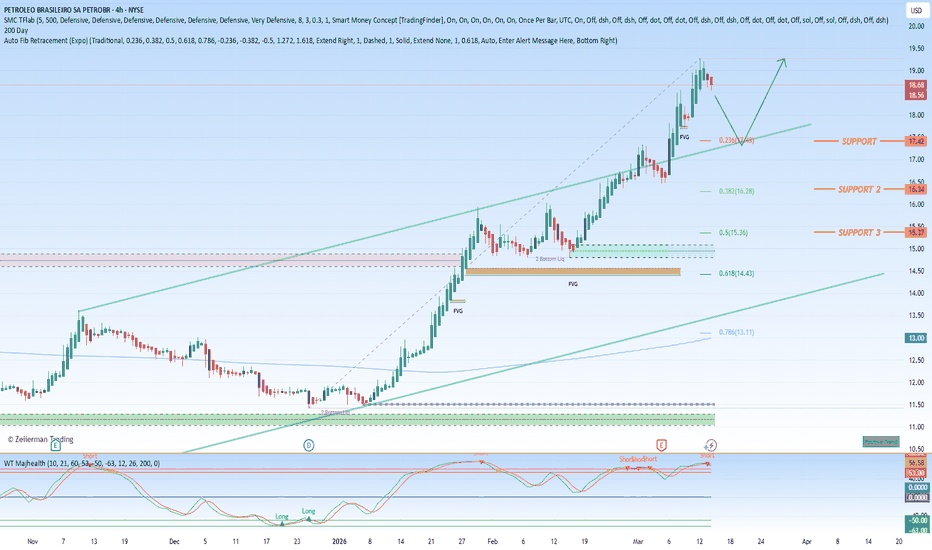The height and width of the screenshot is (550, 932).
Task: Click the lightning bolt event icon
Action: (x=711, y=445)
